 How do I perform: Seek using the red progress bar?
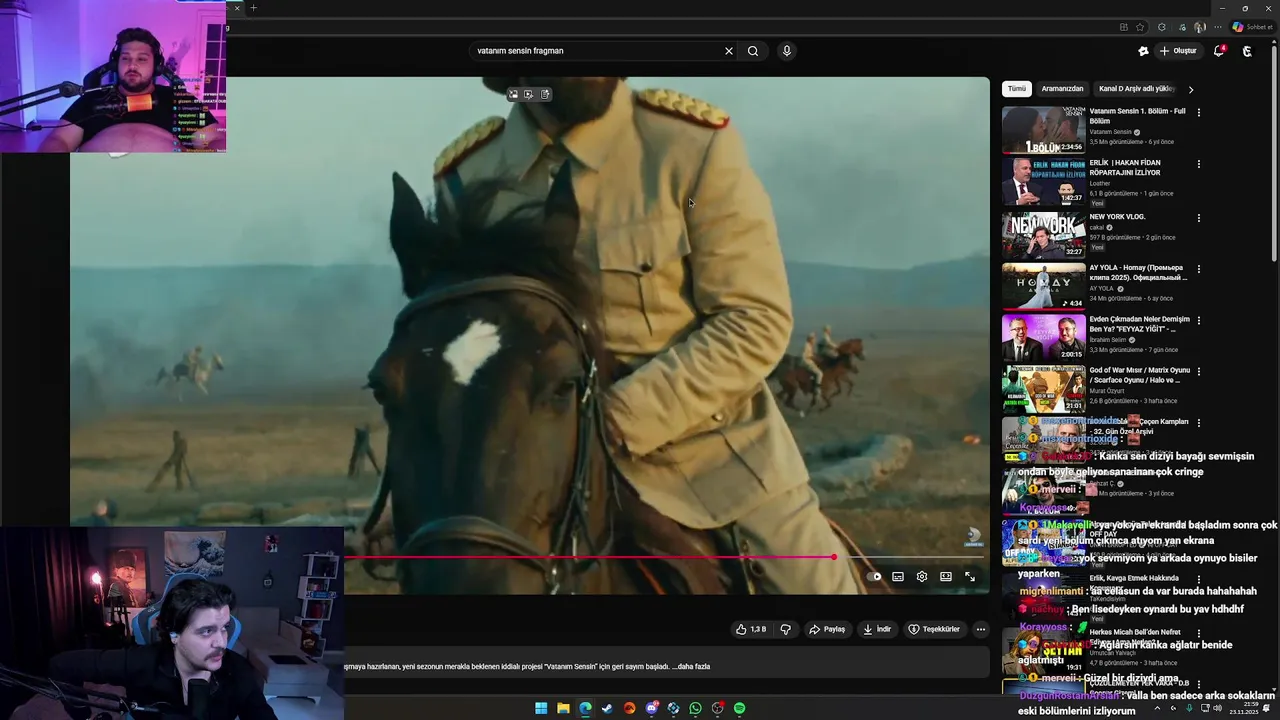663,557
